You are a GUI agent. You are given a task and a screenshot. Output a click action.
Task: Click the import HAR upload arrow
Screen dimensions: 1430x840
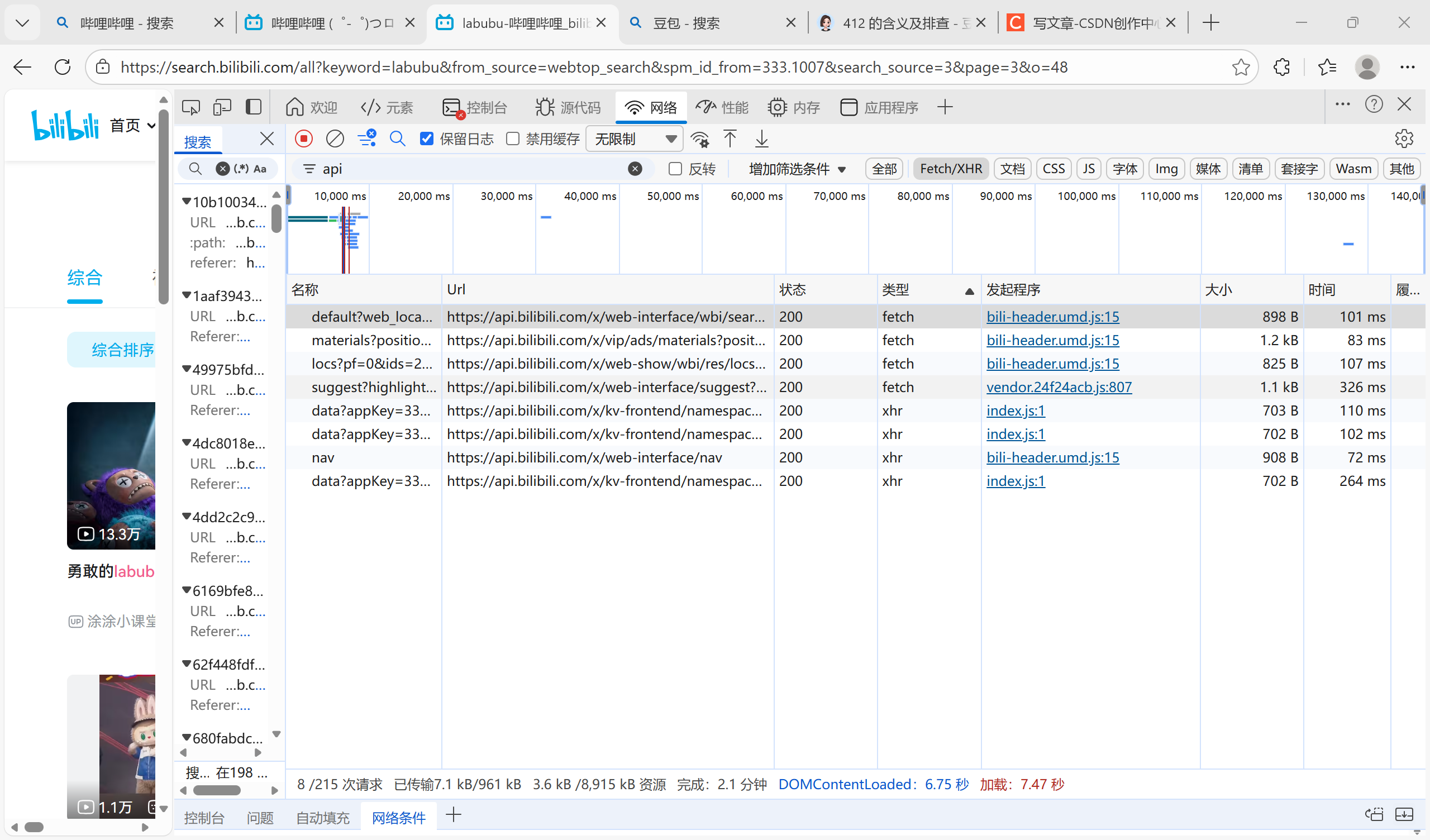pos(730,139)
